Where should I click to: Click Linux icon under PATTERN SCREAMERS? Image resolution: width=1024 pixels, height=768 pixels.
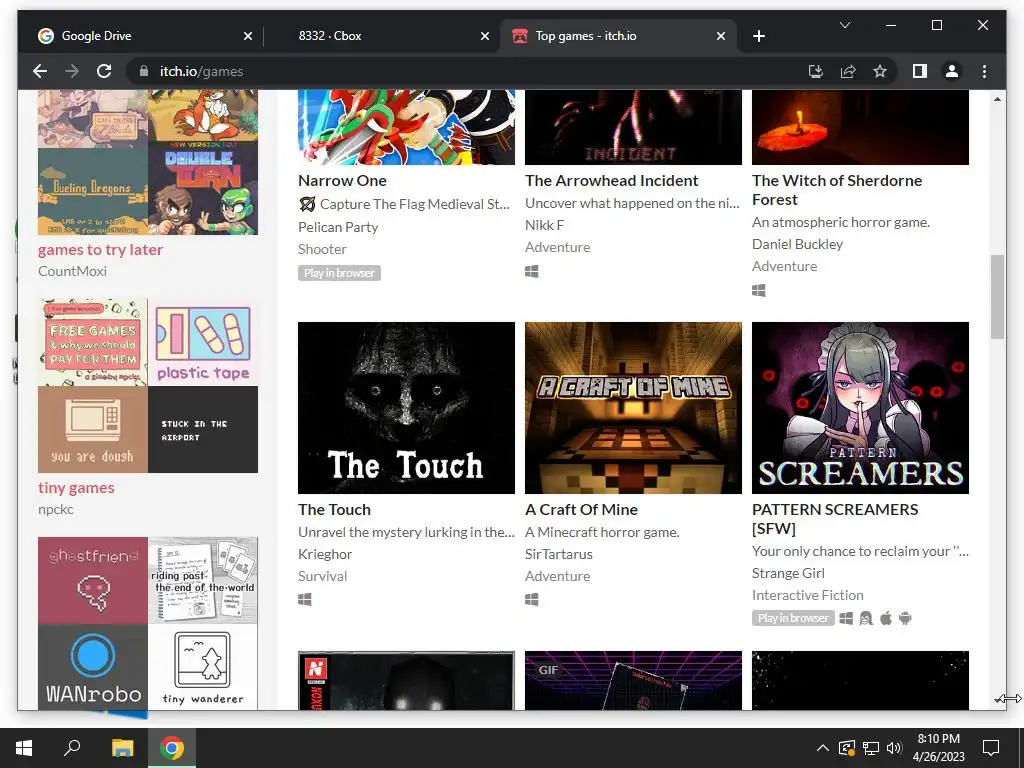pyautogui.click(x=866, y=618)
